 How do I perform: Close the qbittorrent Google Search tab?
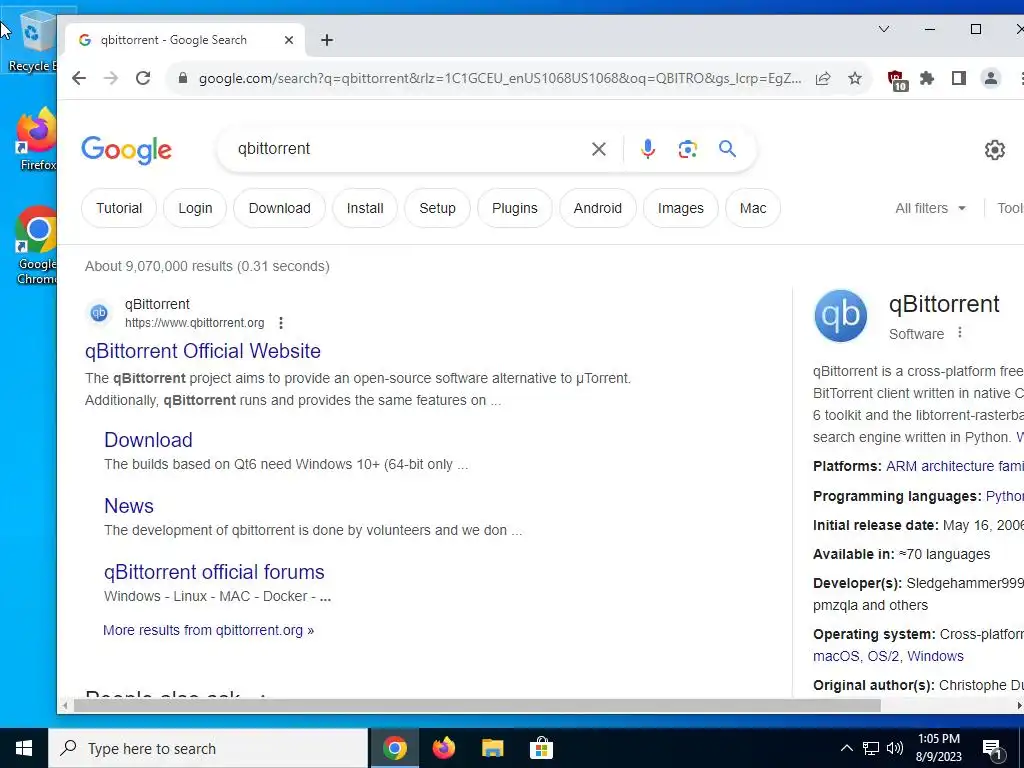289,40
